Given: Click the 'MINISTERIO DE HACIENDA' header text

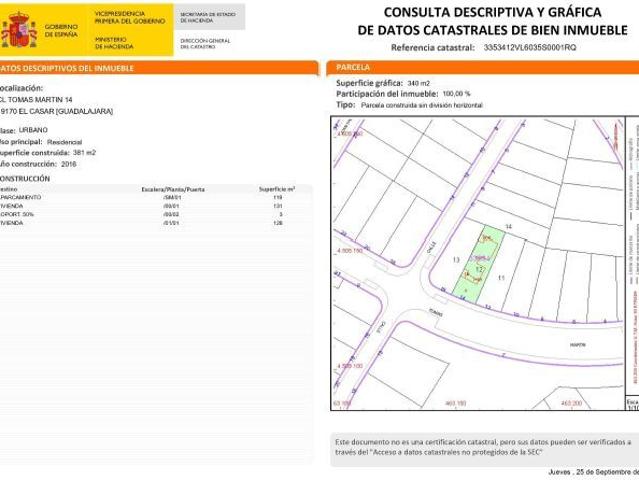Looking at the screenshot, I should point(114,43).
